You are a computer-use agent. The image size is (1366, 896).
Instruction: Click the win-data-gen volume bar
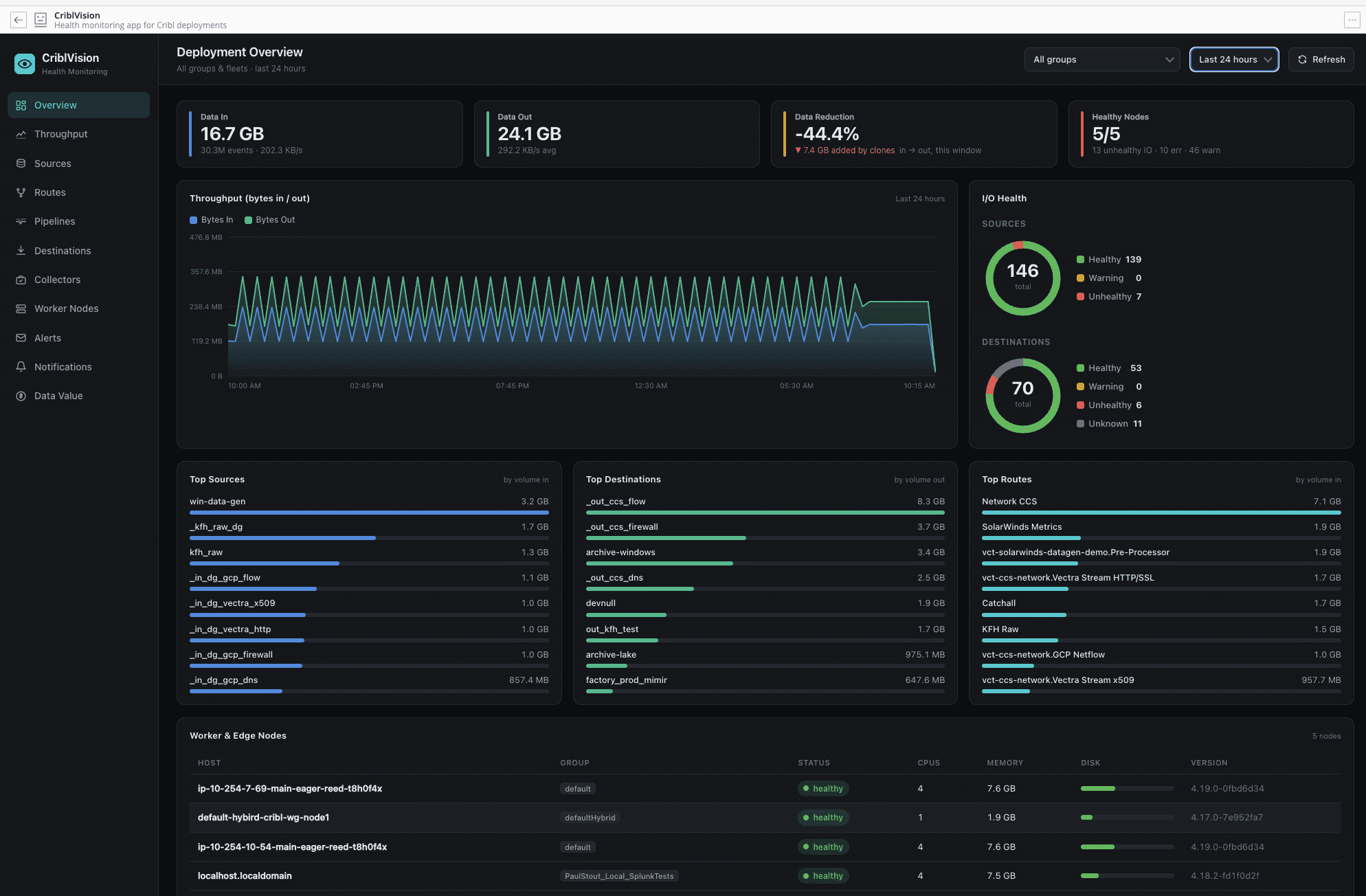coord(369,513)
